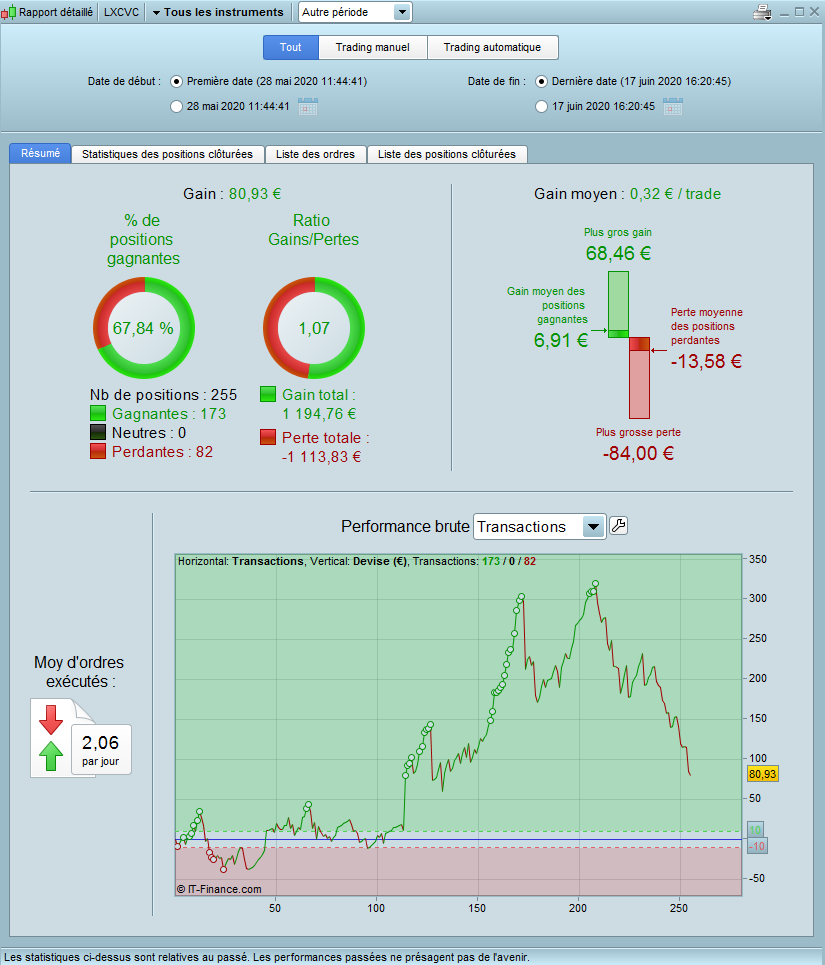Screen dimensions: 825x965
Task: Click the LXCVC account label
Action: [121, 12]
